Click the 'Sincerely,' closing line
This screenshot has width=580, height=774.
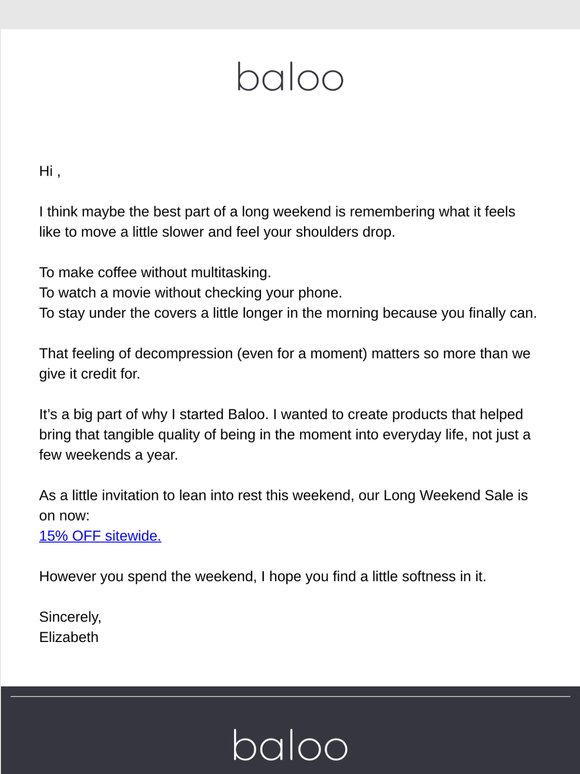(x=70, y=617)
